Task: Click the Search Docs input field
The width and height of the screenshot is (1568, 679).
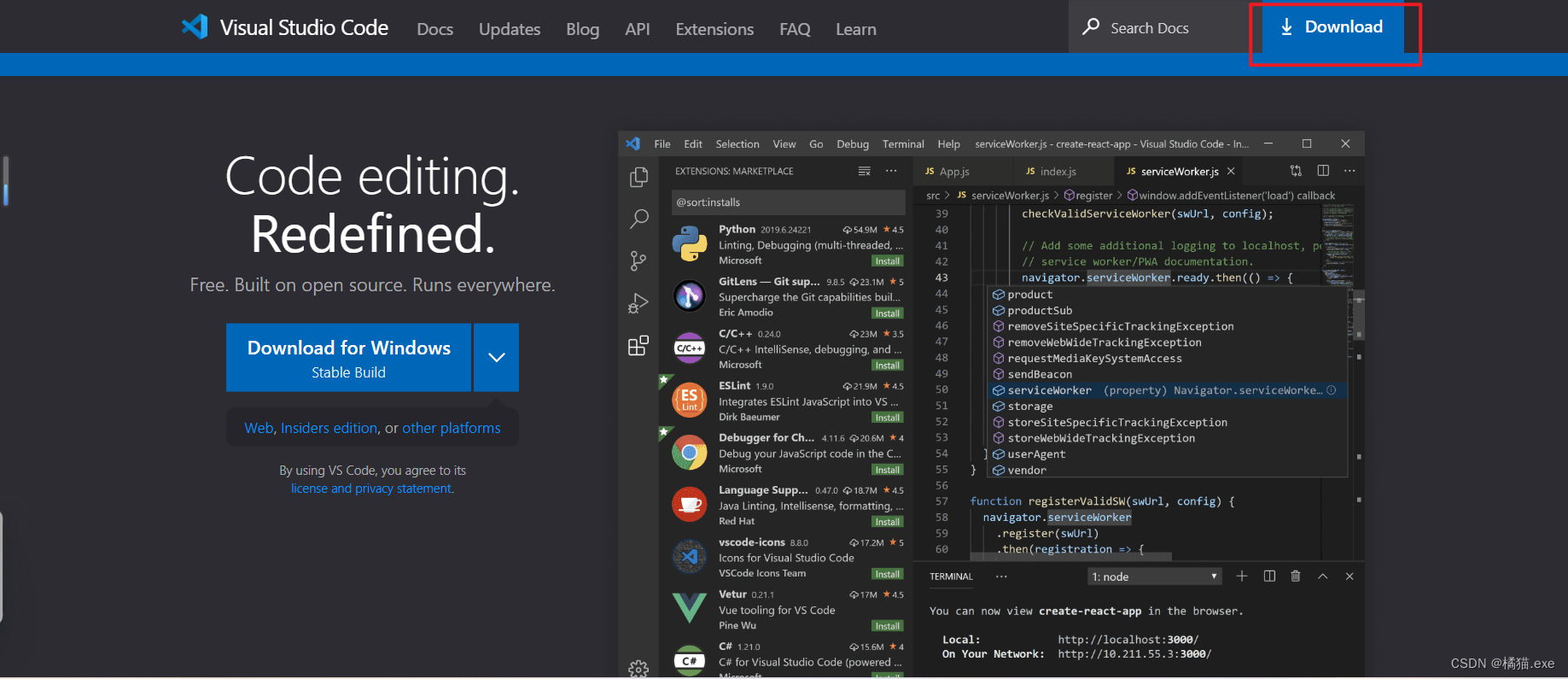Action: 1159,27
